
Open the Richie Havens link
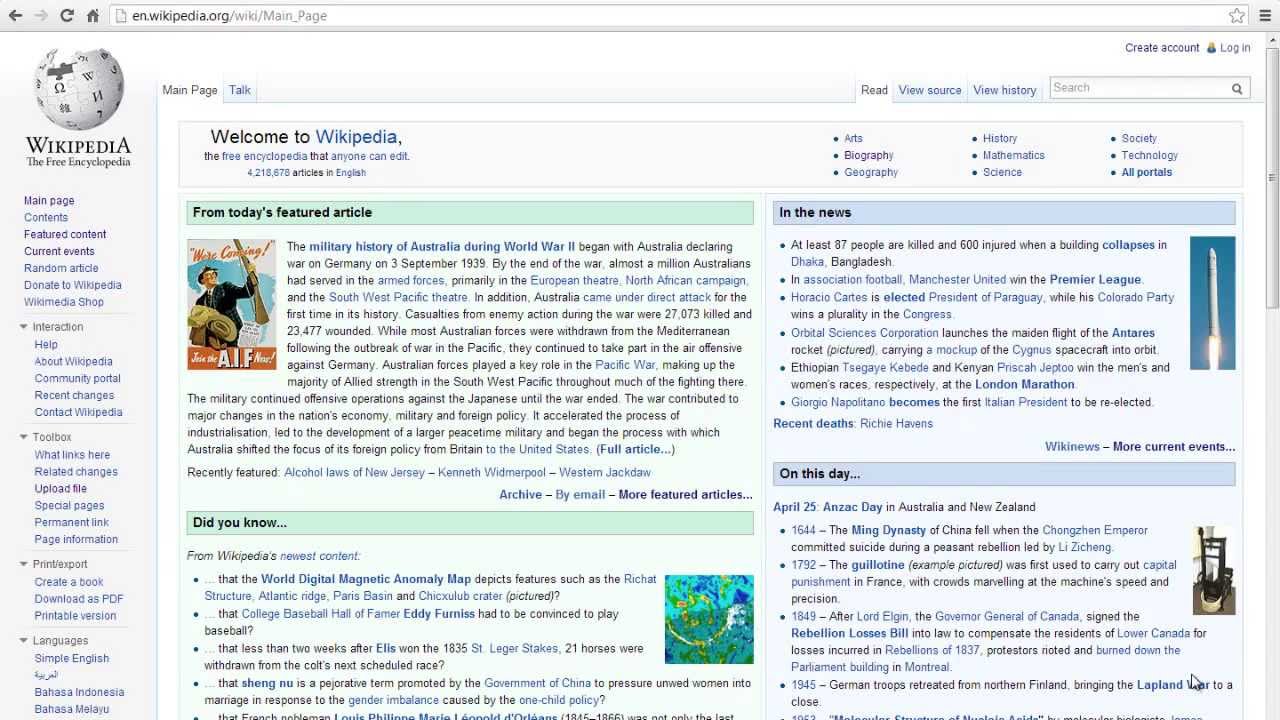coord(897,424)
